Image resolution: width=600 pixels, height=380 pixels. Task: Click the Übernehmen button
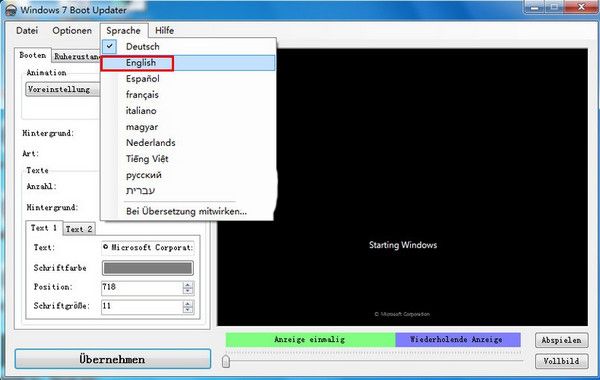[112, 359]
